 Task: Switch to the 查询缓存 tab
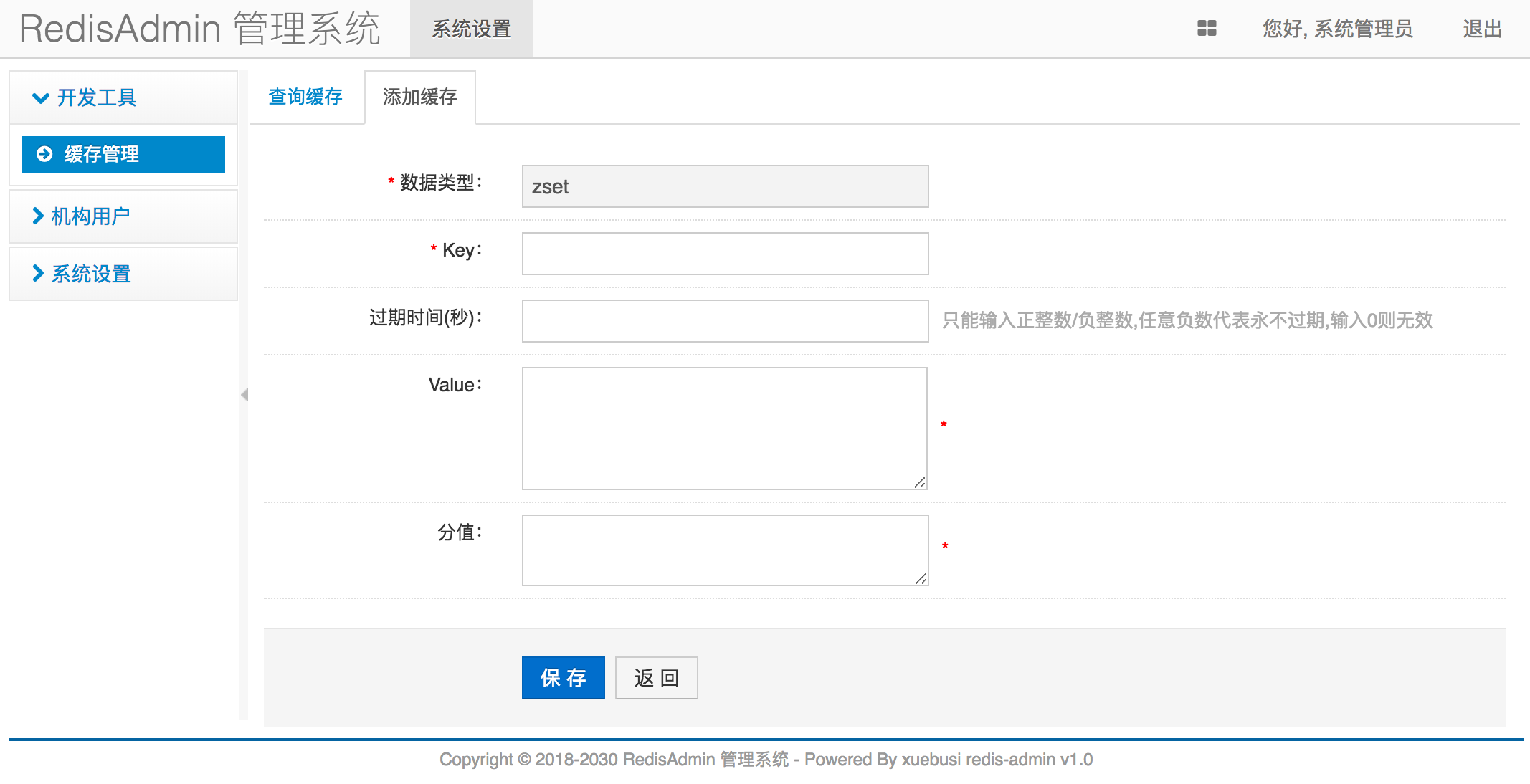305,97
